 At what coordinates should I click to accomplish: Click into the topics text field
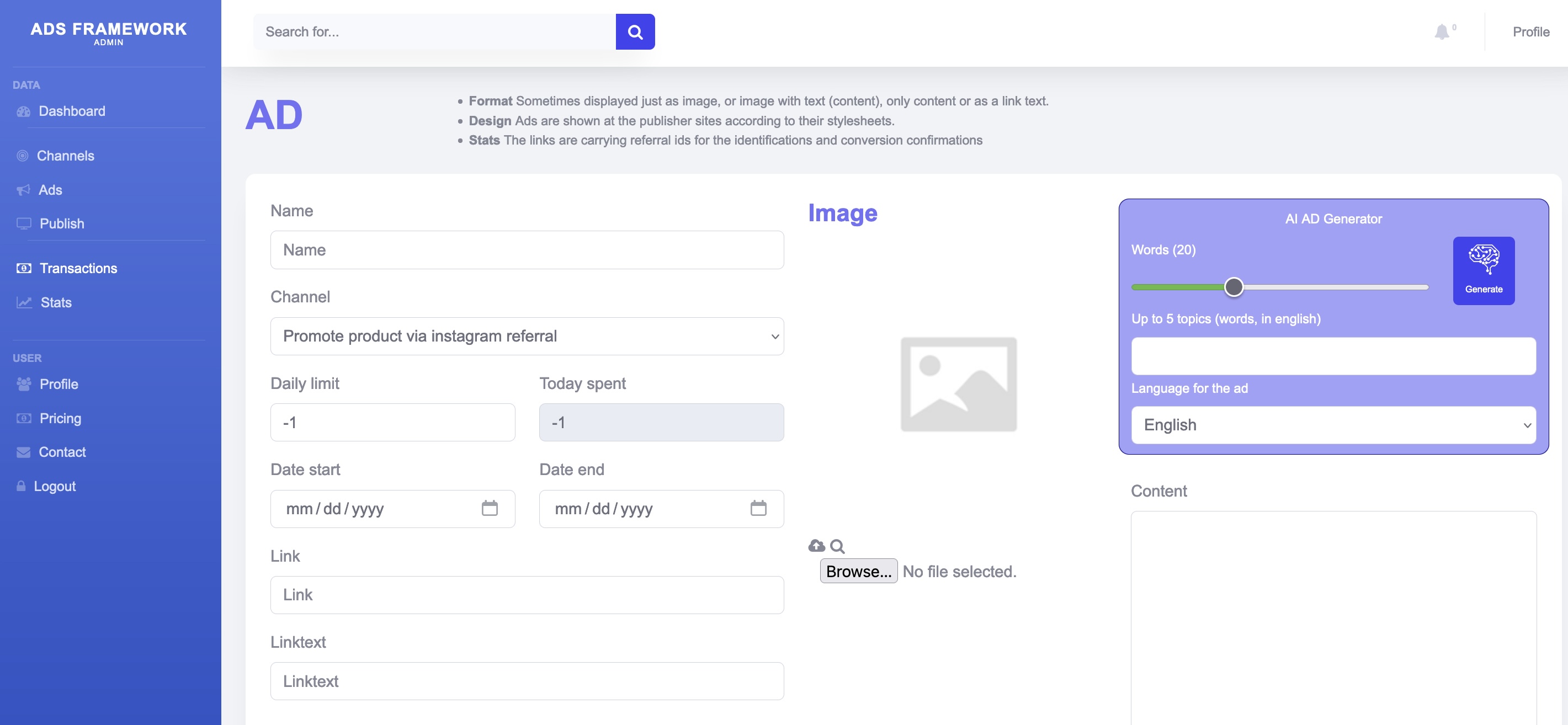pos(1332,356)
